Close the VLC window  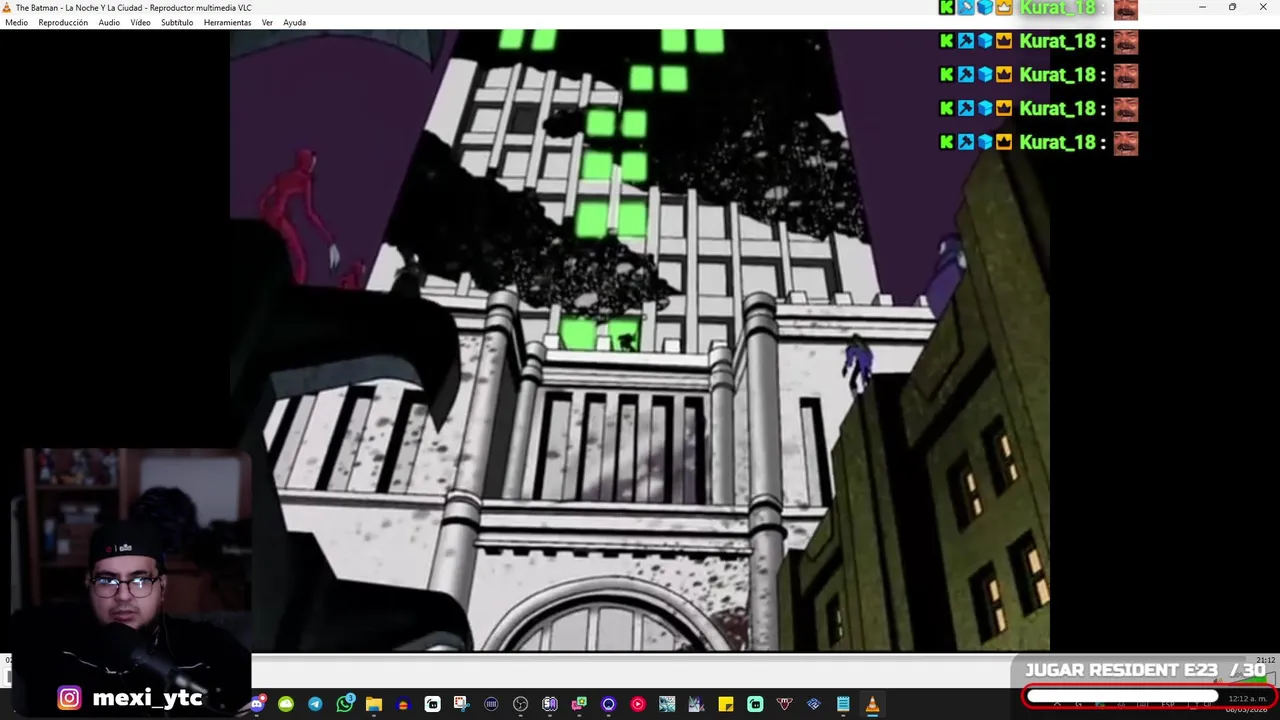click(x=1263, y=7)
